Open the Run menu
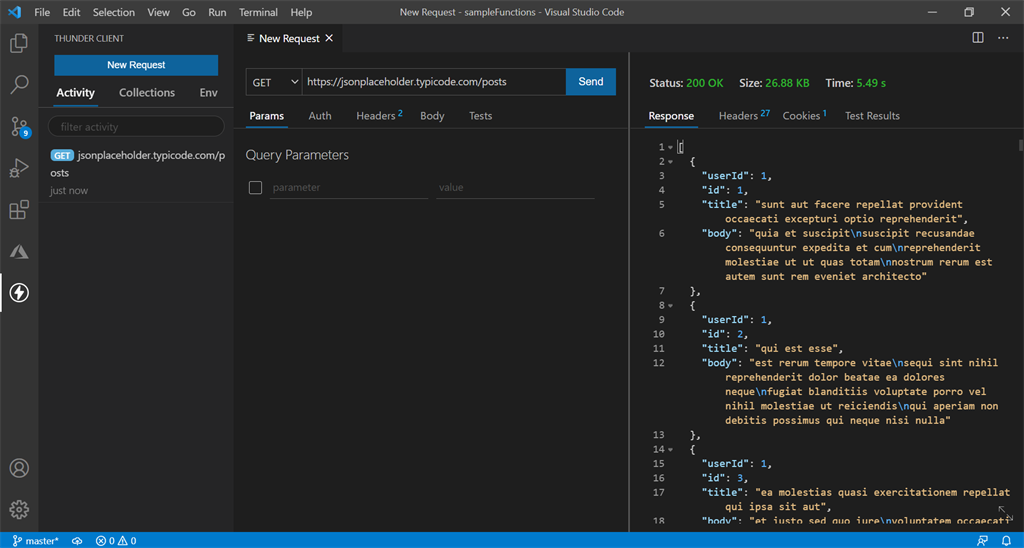The height and width of the screenshot is (548, 1024). [217, 12]
